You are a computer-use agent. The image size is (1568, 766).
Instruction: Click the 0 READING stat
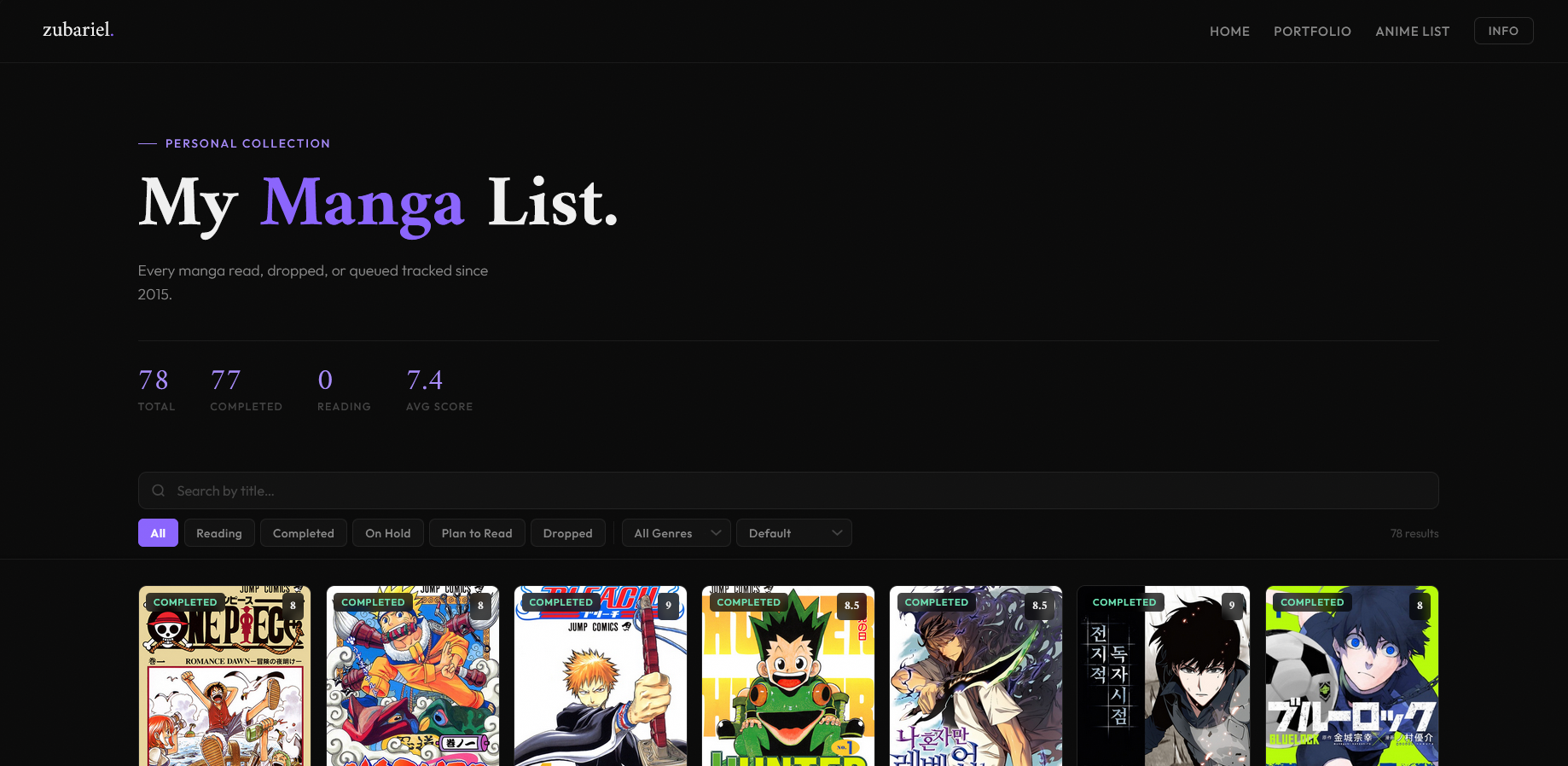coord(344,390)
